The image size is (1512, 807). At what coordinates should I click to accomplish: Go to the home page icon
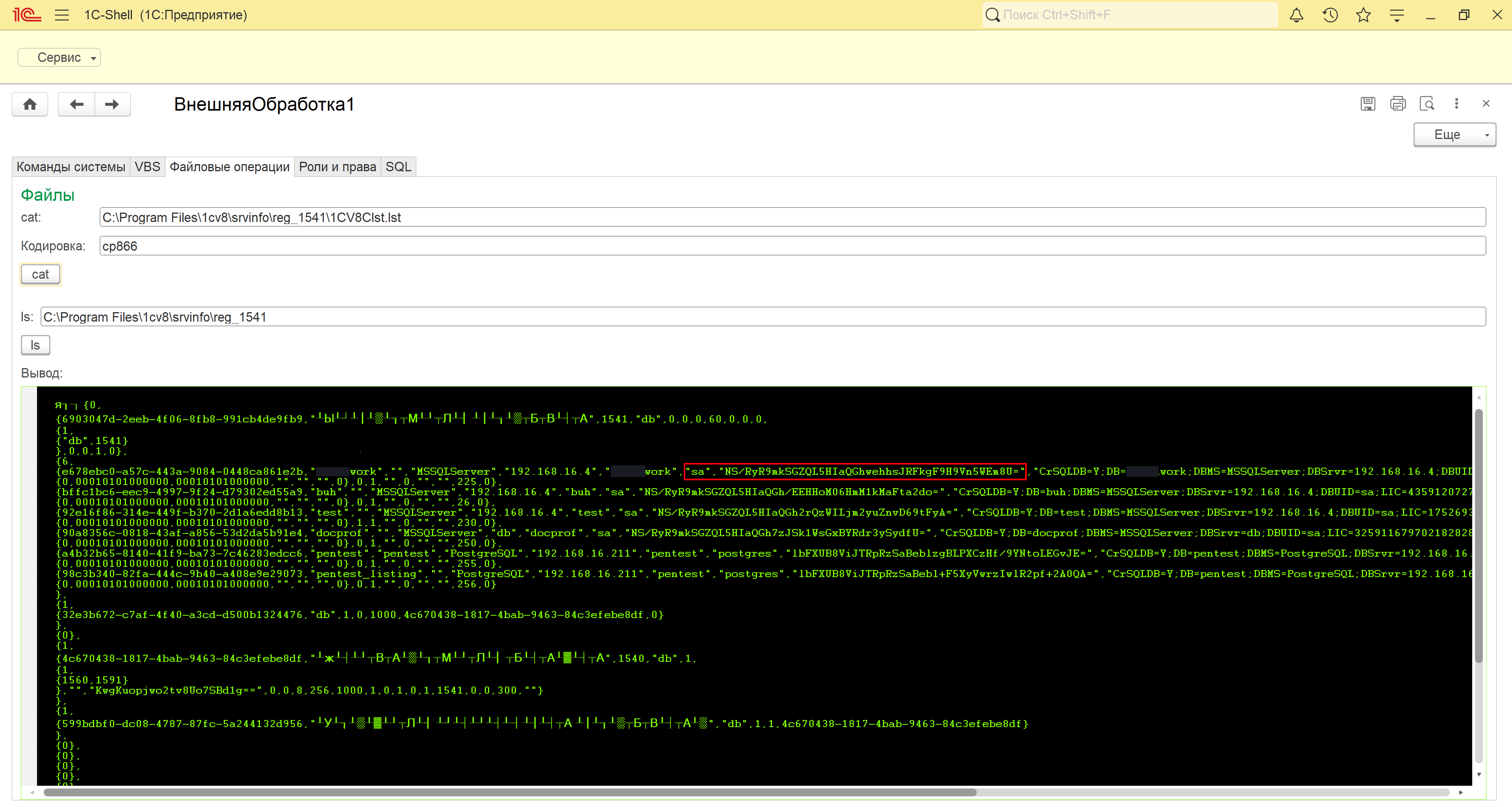point(30,104)
